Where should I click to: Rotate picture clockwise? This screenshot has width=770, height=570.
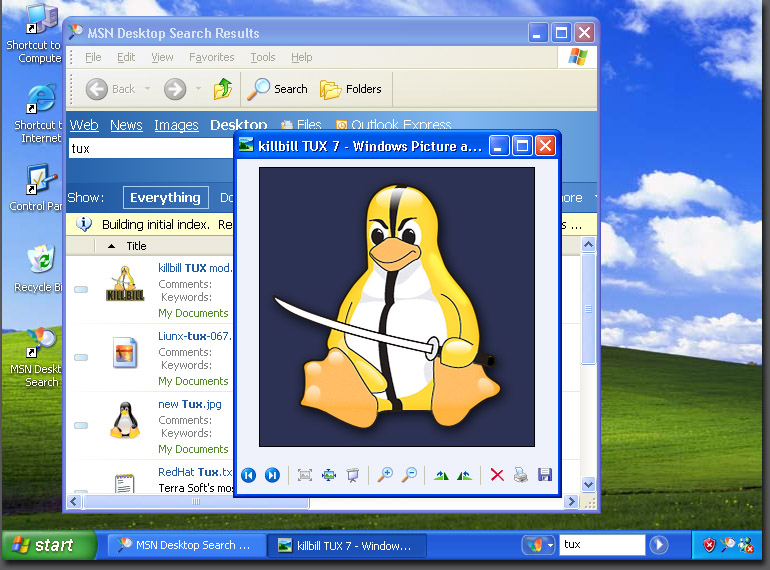click(441, 475)
